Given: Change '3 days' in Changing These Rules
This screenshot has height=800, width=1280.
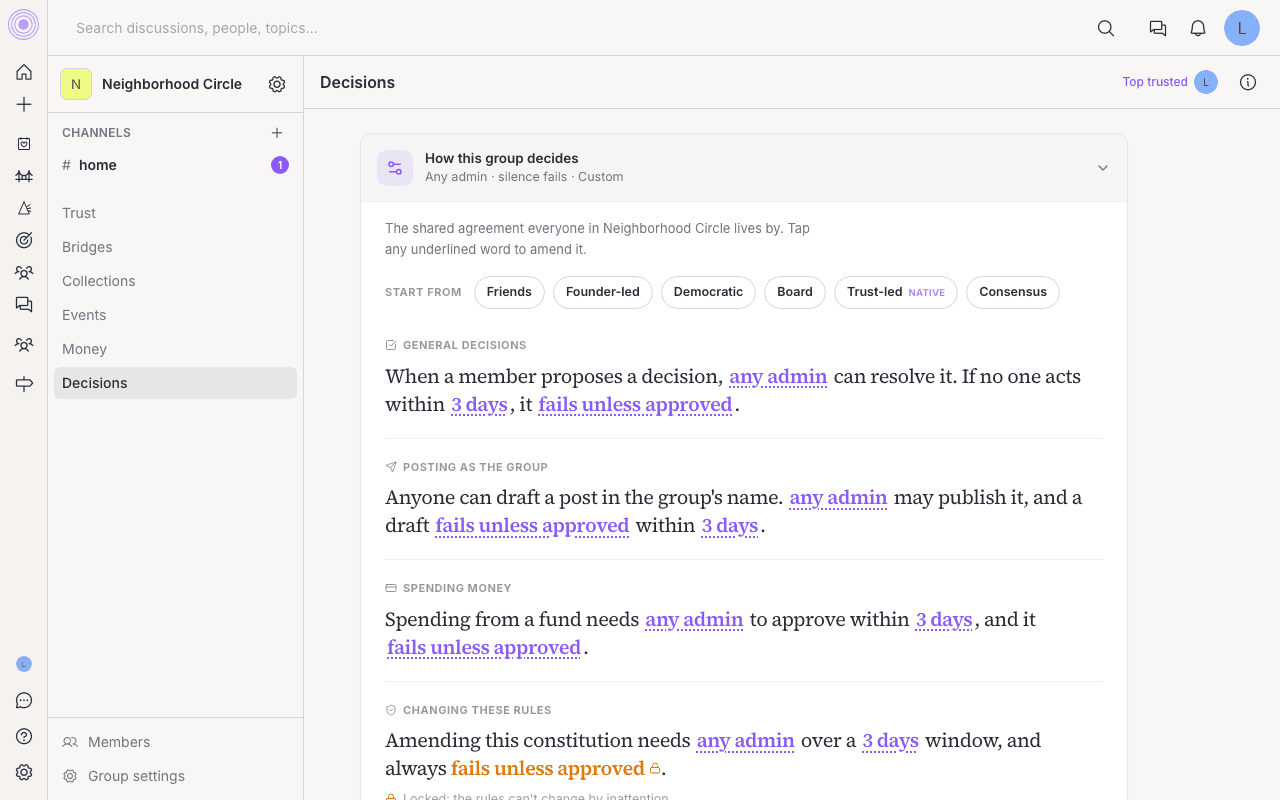Looking at the screenshot, I should [x=890, y=741].
